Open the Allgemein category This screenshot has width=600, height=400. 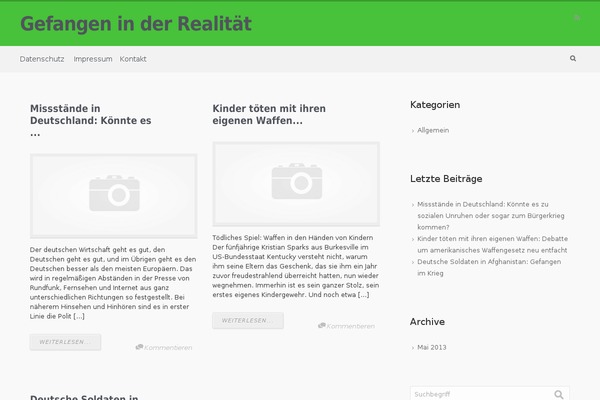pyautogui.click(x=433, y=130)
